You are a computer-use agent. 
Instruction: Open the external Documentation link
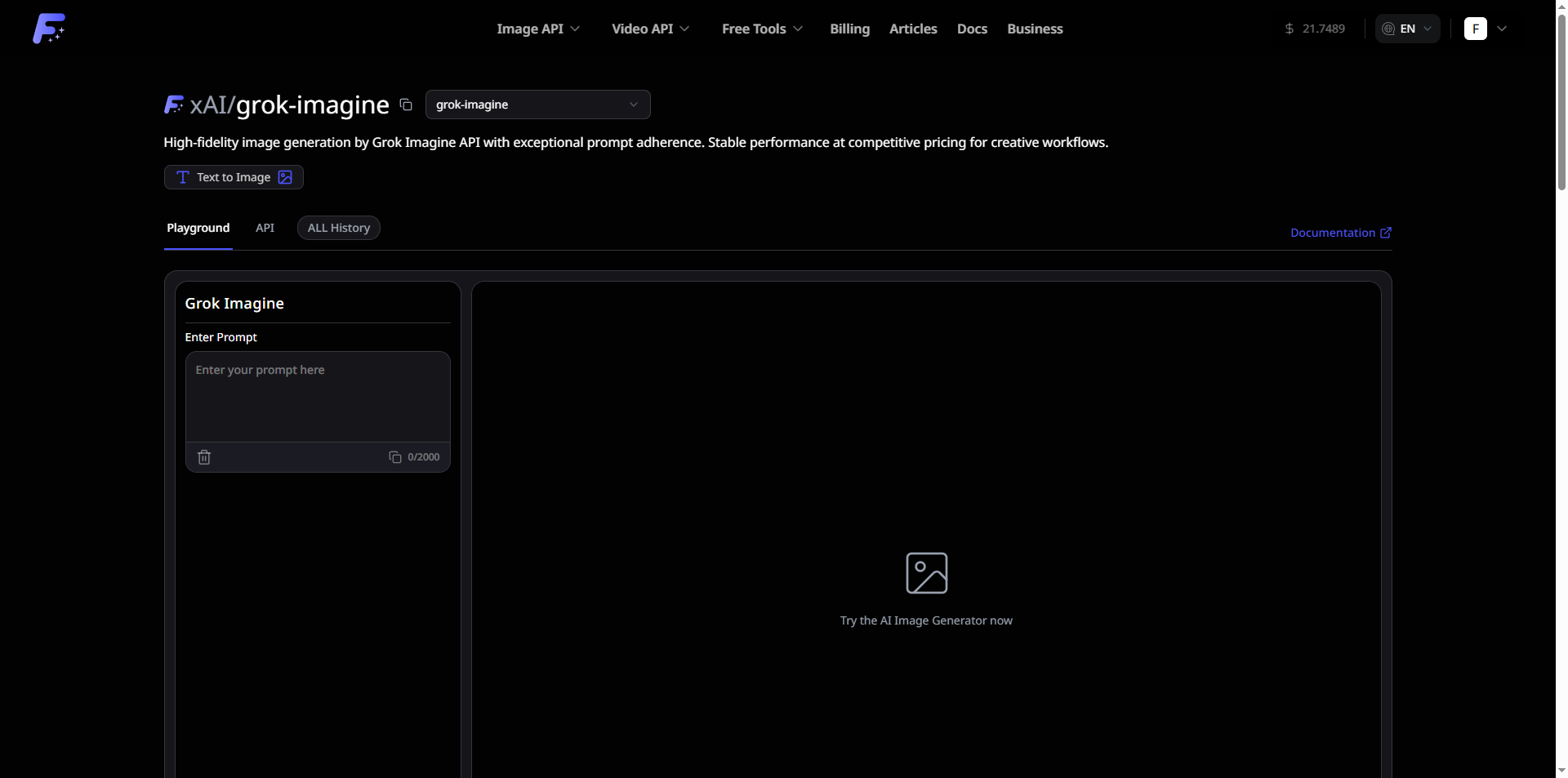(1341, 233)
